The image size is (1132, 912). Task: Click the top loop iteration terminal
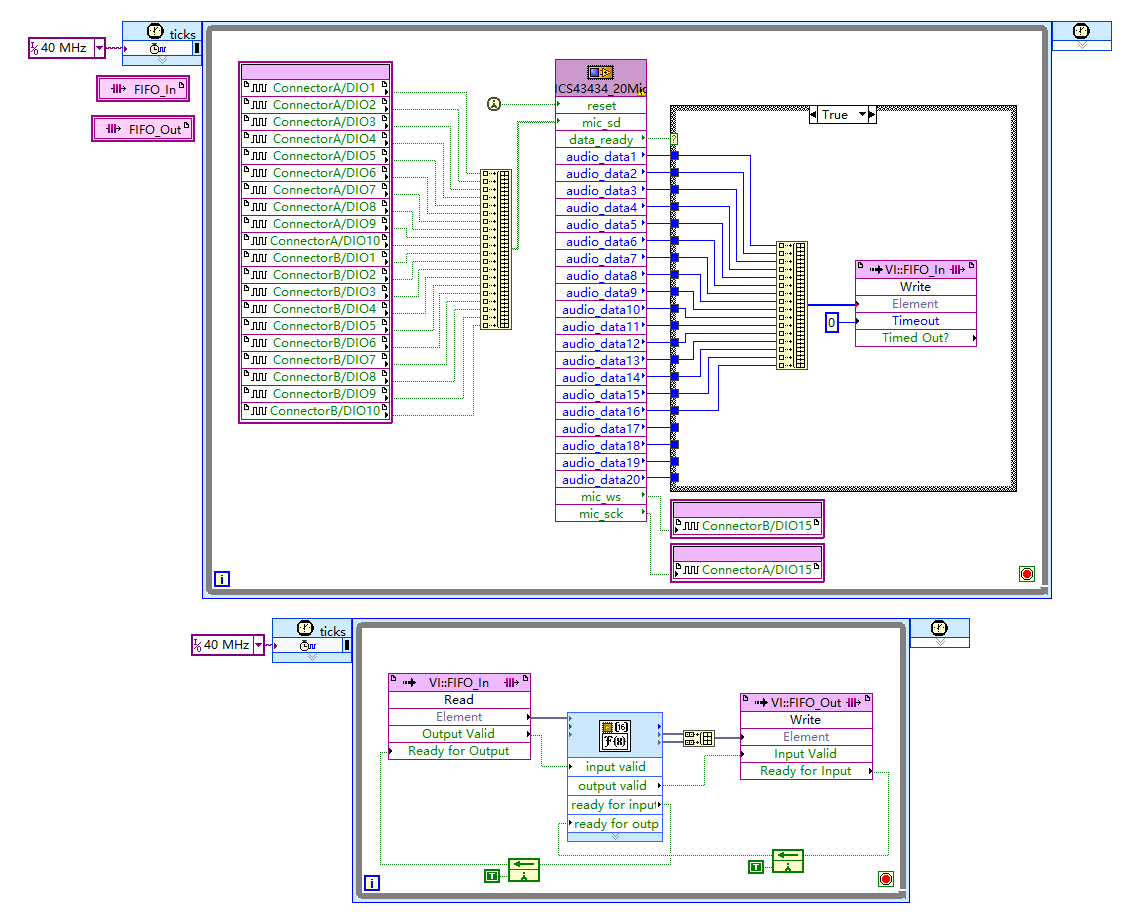(222, 578)
